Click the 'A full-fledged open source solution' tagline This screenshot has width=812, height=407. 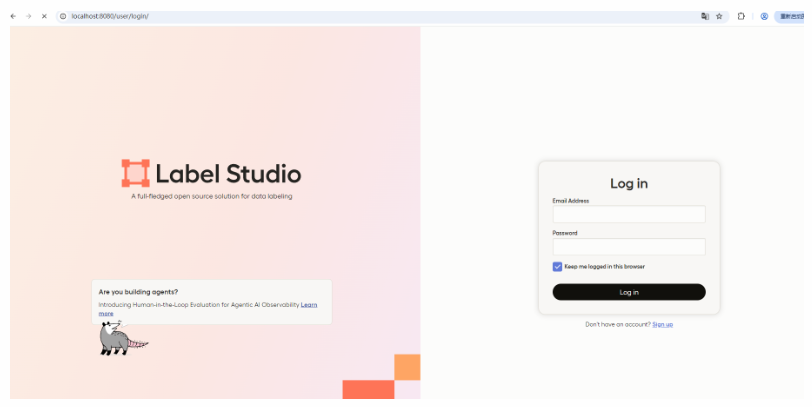click(212, 196)
